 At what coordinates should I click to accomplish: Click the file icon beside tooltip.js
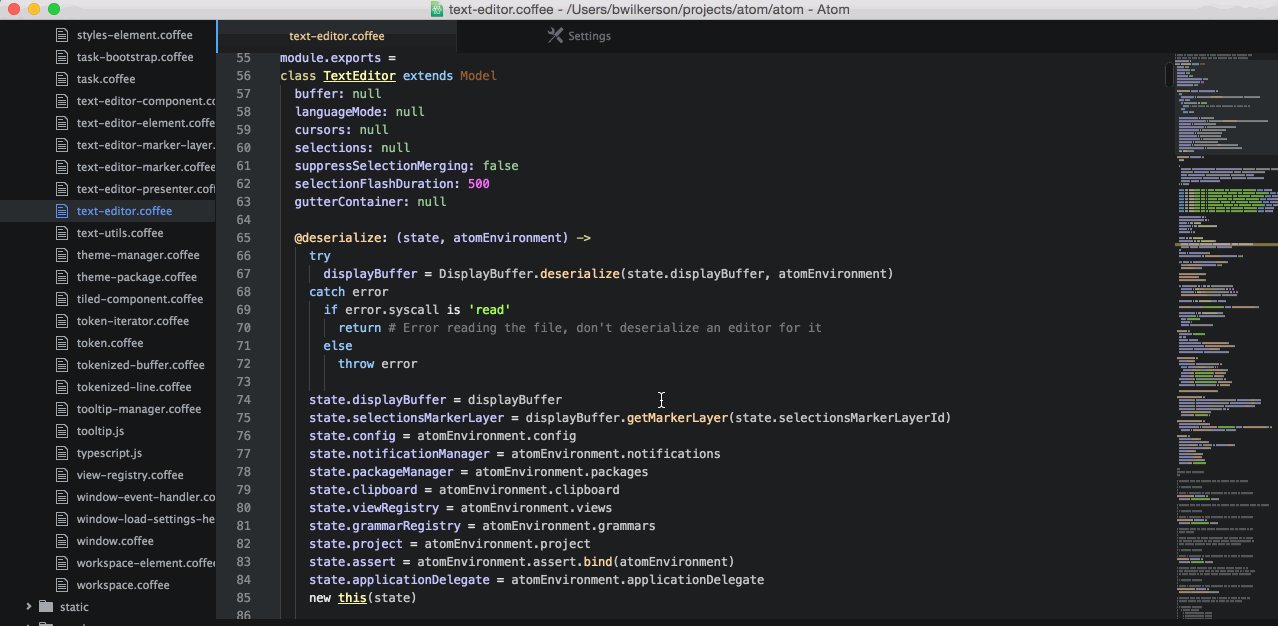coord(62,430)
